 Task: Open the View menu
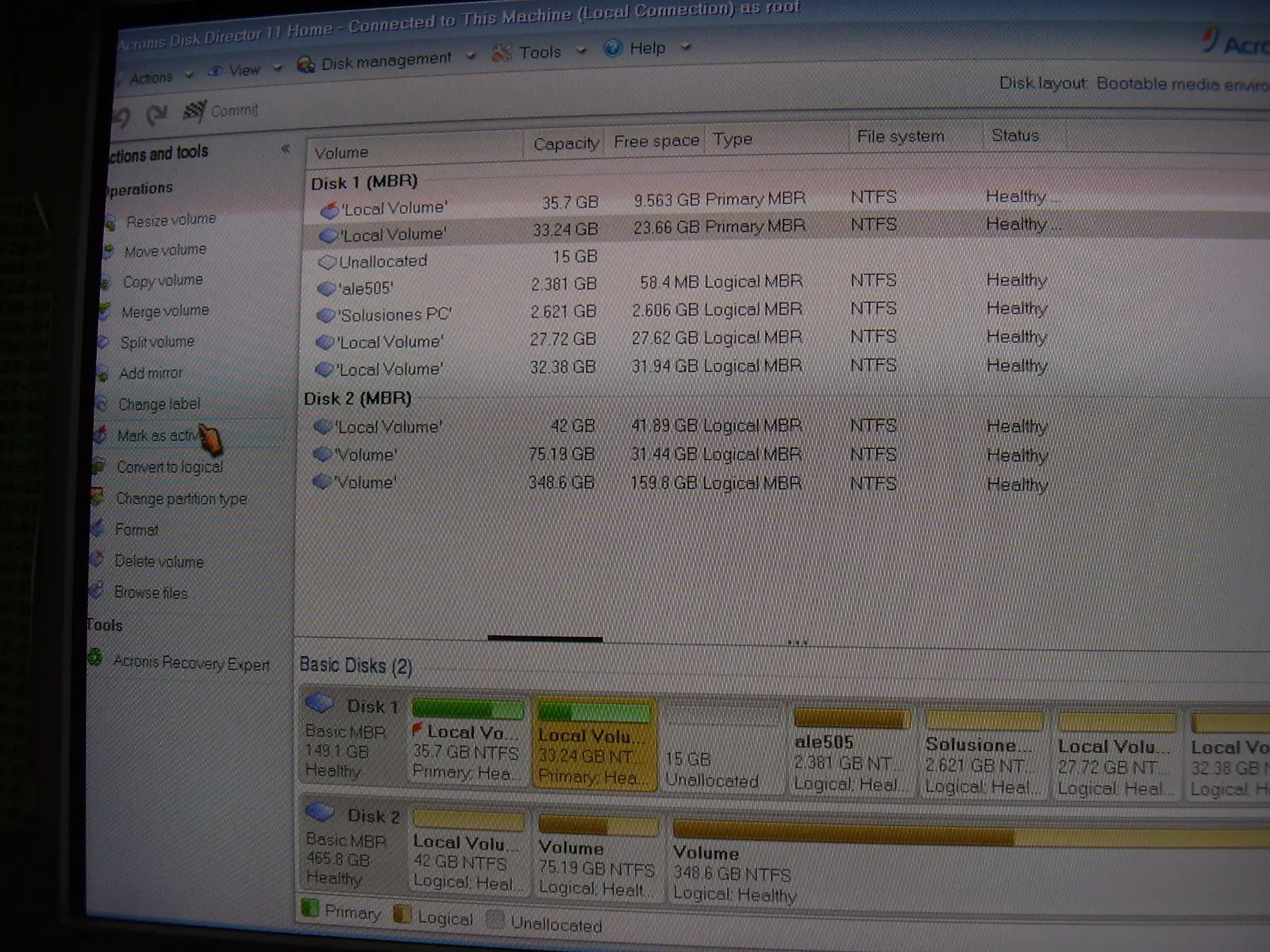(244, 71)
